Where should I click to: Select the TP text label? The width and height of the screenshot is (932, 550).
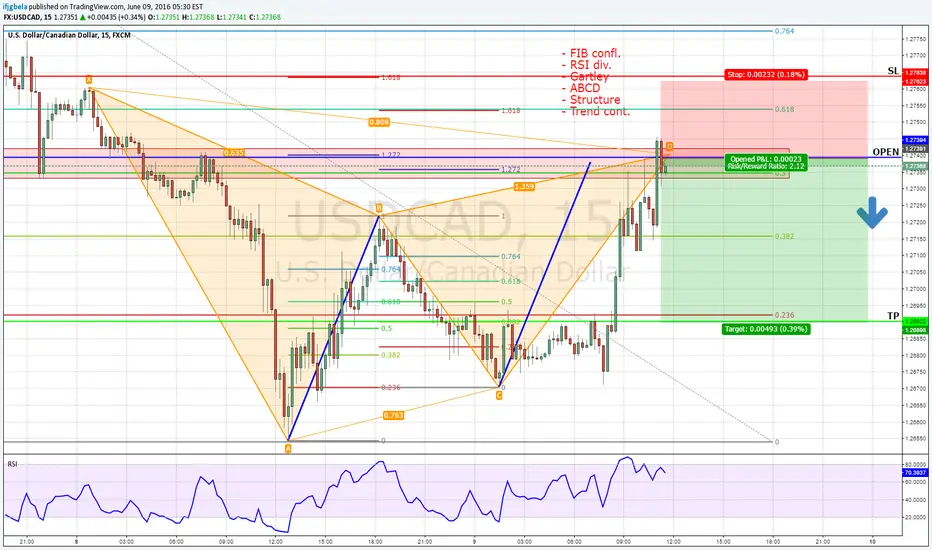pos(893,316)
